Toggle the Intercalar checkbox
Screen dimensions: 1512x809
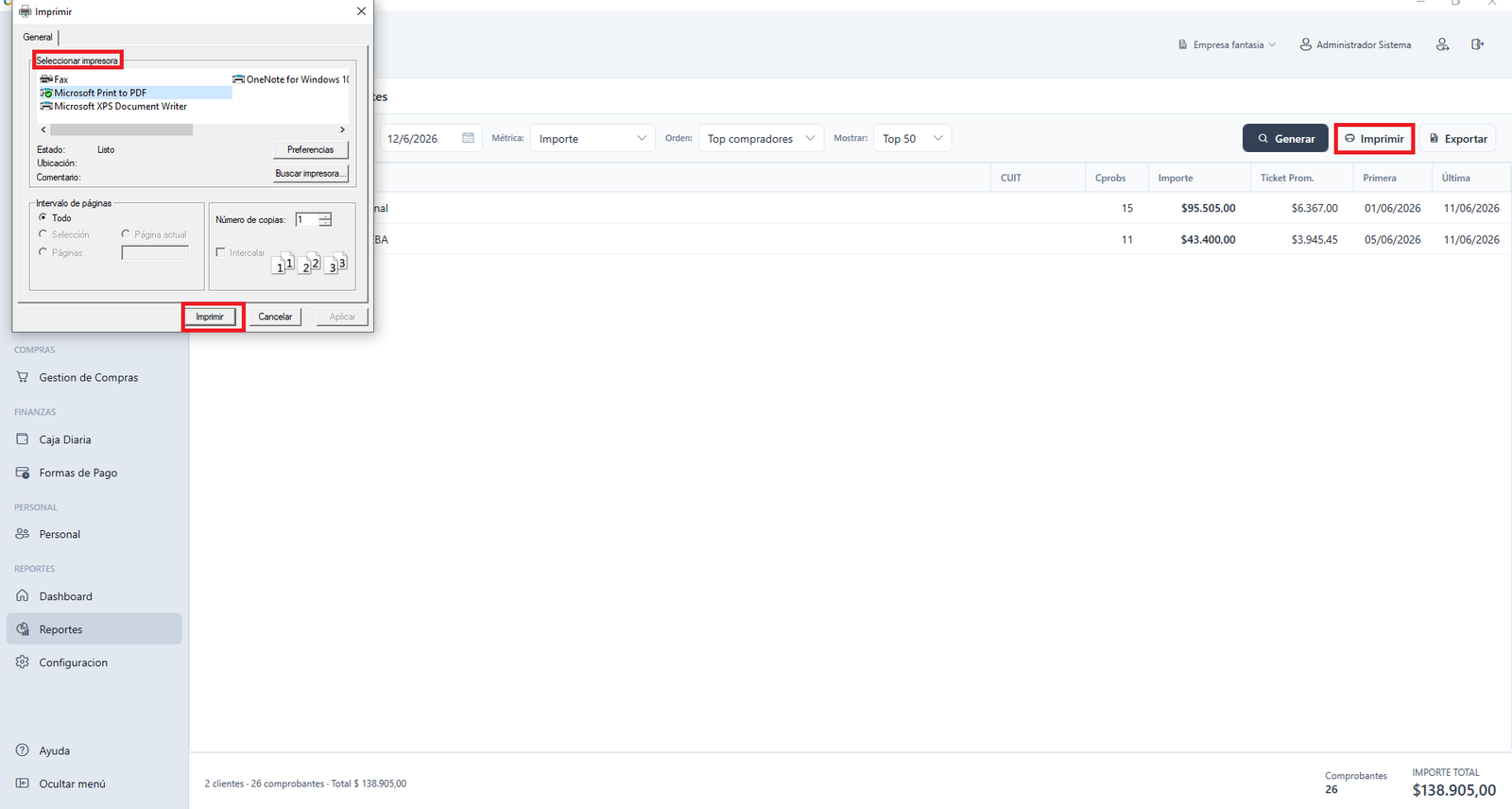pyautogui.click(x=220, y=252)
